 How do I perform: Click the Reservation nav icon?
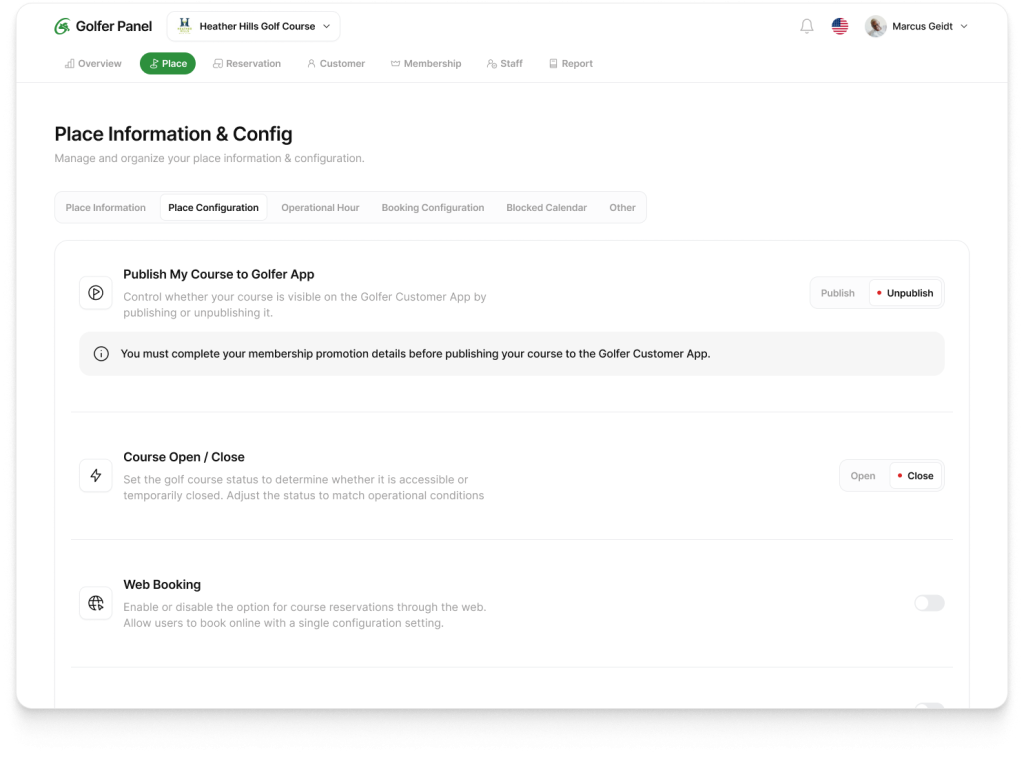[x=217, y=63]
